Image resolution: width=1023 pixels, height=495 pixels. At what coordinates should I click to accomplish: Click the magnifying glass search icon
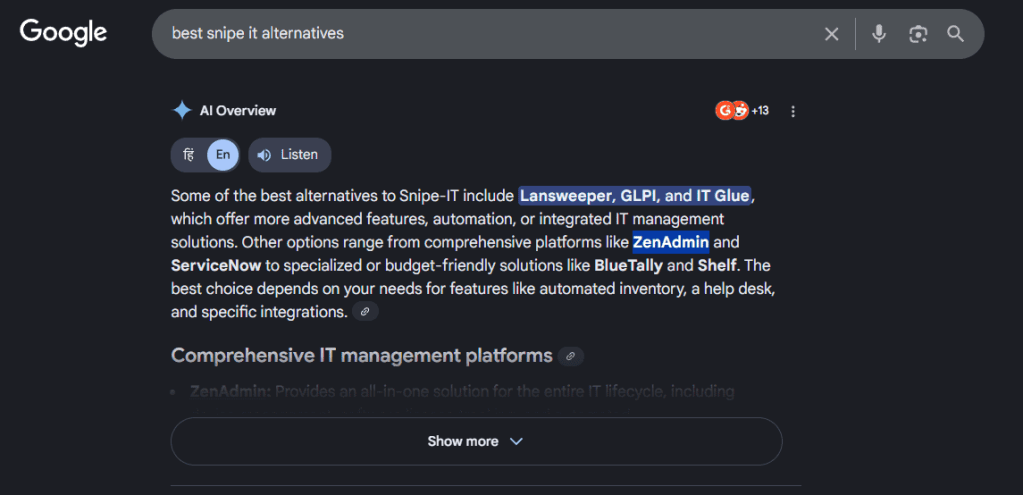pos(955,34)
